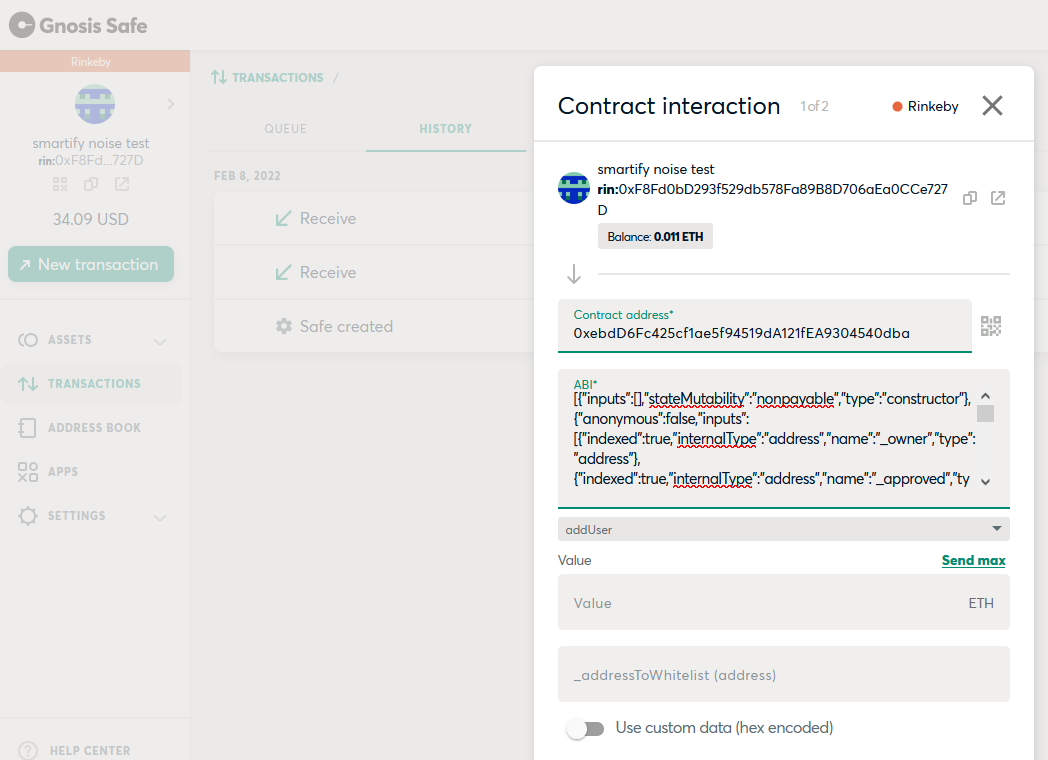Focus the _addressToWhitelist address field

click(783, 674)
